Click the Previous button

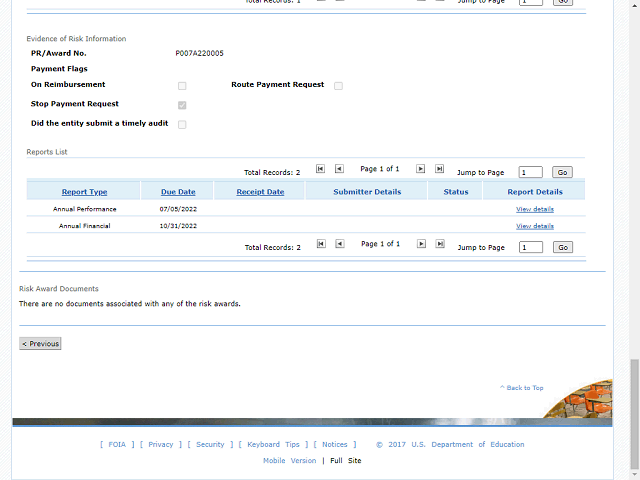(40, 344)
